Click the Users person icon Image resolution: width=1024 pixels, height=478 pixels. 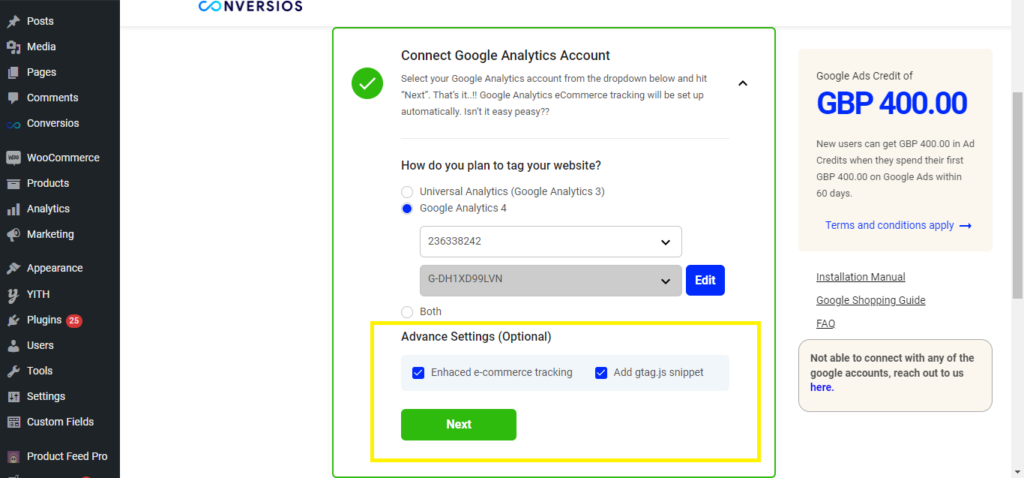(13, 345)
